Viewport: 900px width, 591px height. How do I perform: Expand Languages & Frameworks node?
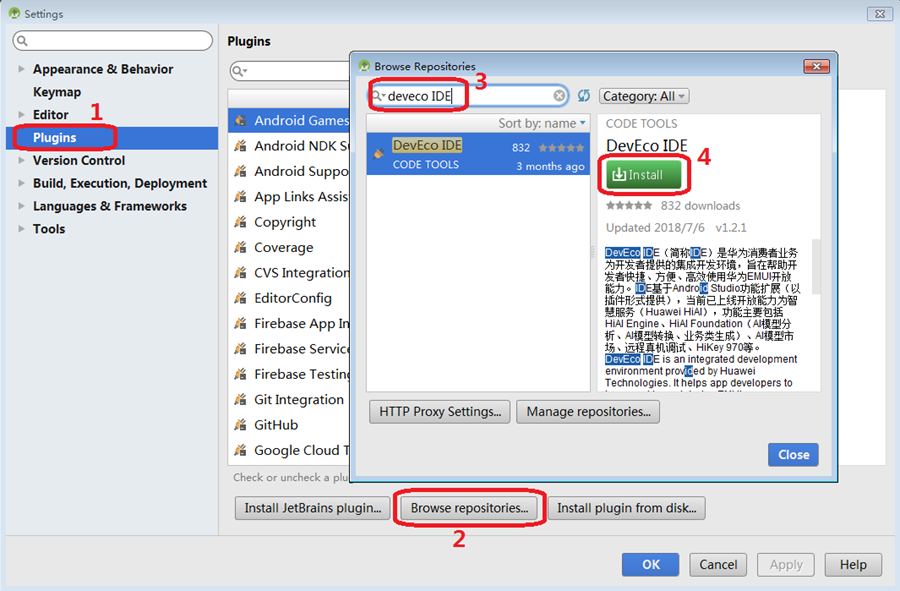coord(22,206)
